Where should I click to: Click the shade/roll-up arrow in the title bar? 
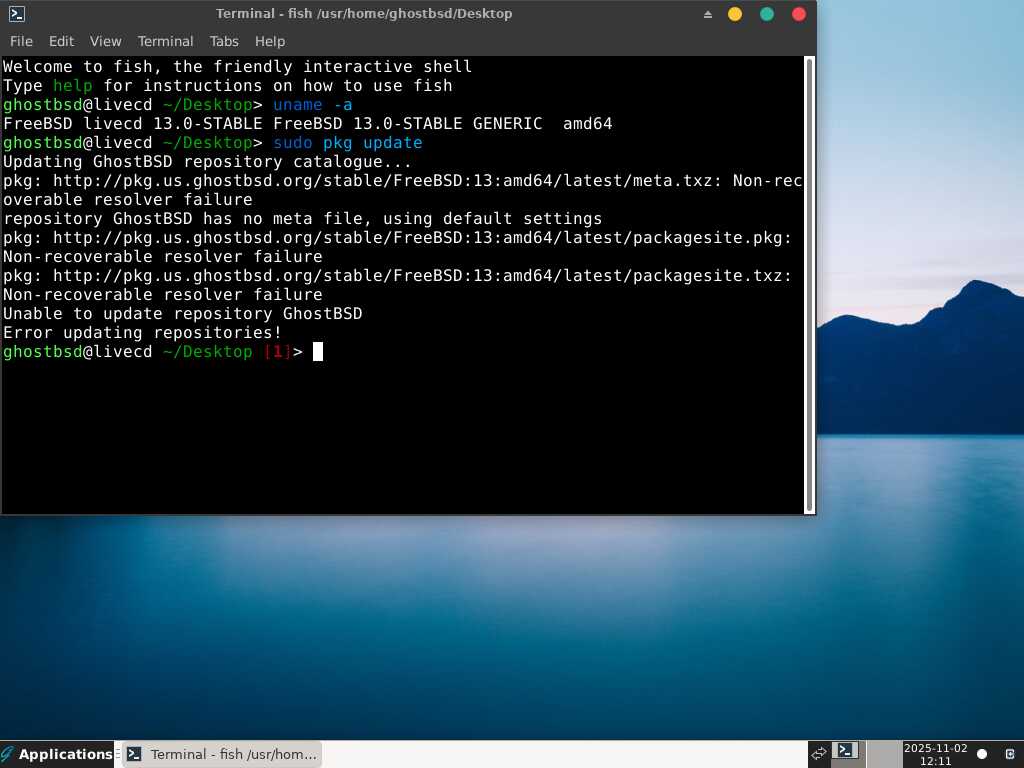click(708, 14)
